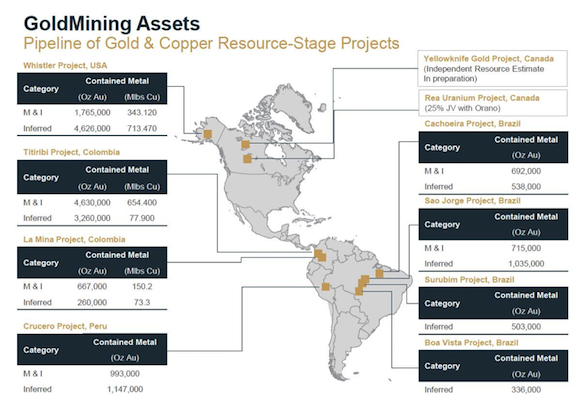This screenshot has width=575, height=397.
Task: Click Whistler's Inferred 4,626,000 oz gold value
Action: 92,129
